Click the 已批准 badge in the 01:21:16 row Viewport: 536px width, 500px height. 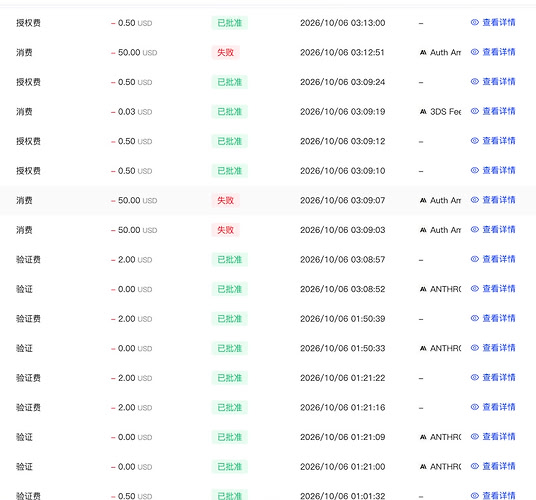coord(230,407)
